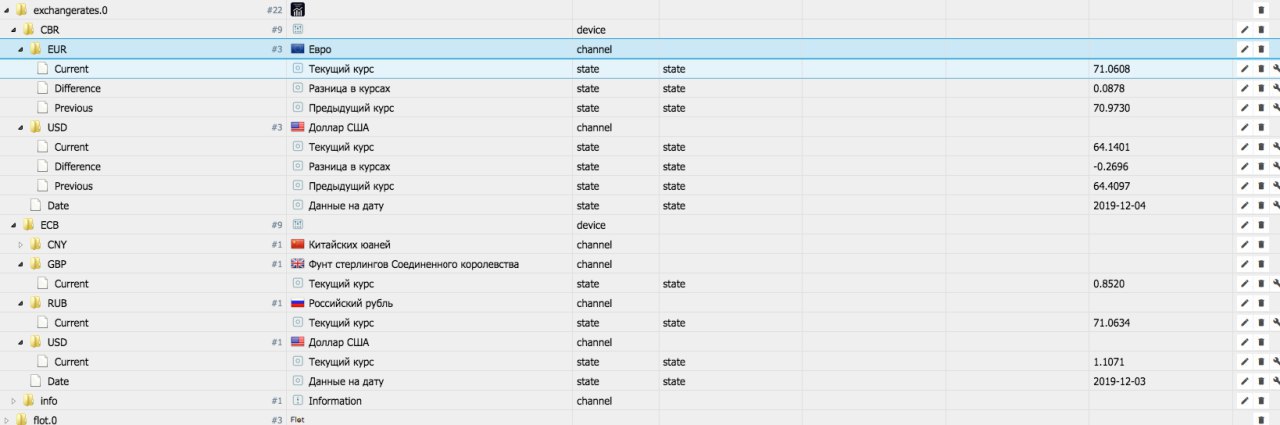Delete the date state 2019-12-03

coord(1261,381)
